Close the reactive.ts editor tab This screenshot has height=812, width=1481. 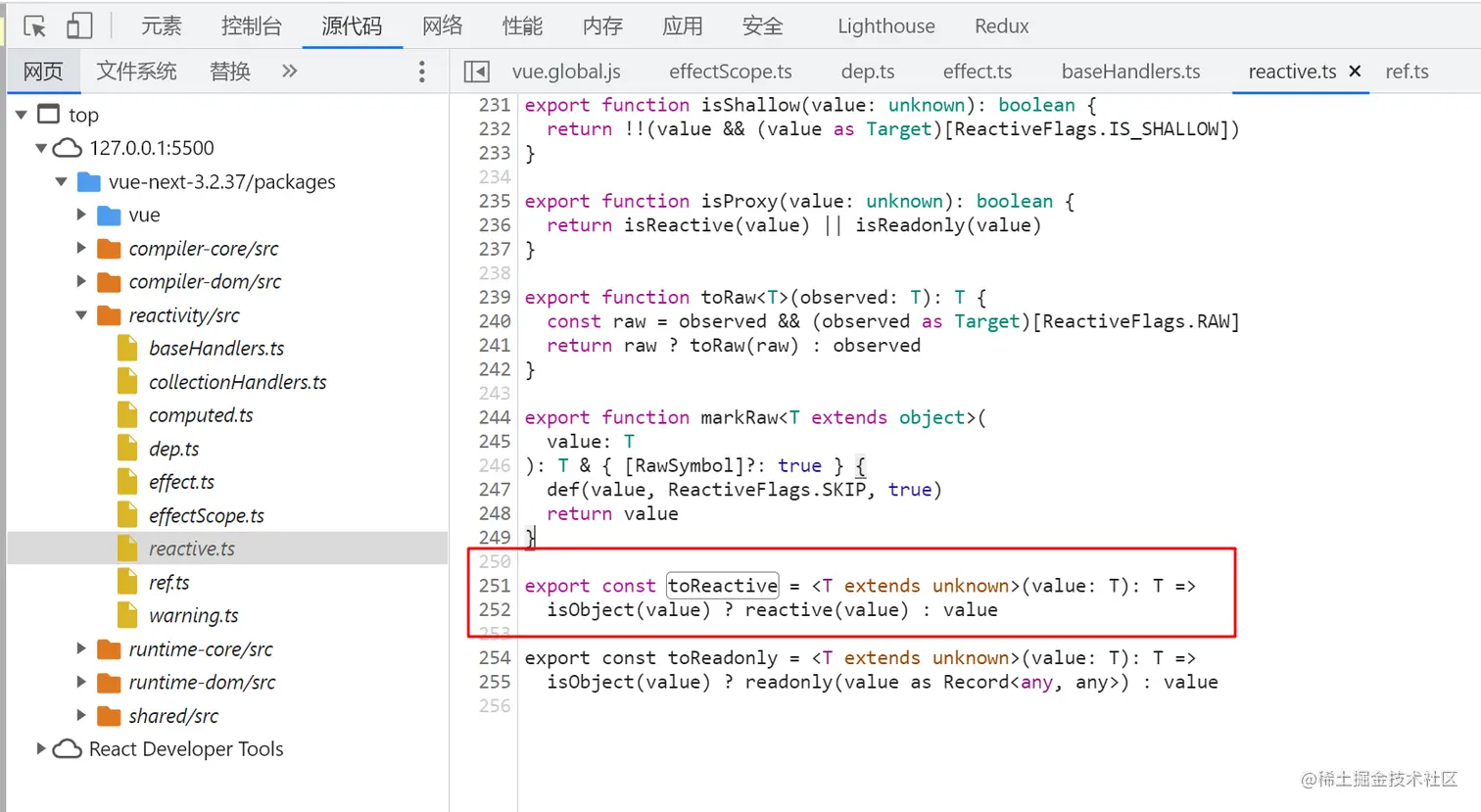pos(1355,71)
